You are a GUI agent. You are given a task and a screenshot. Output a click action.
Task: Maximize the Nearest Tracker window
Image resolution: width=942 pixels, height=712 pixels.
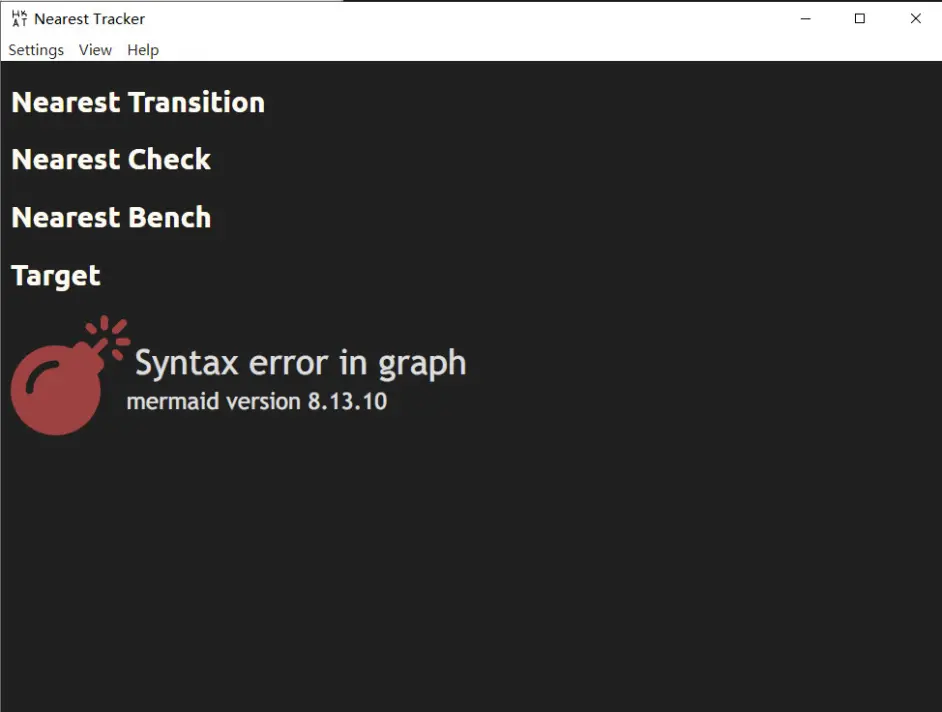tap(860, 19)
